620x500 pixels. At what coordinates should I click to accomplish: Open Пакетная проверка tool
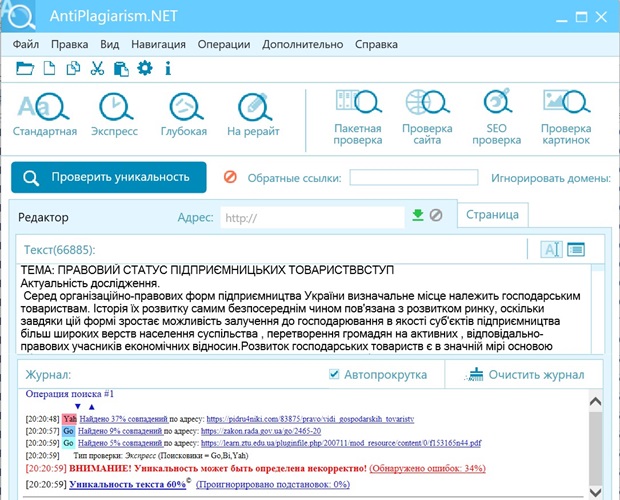358,118
